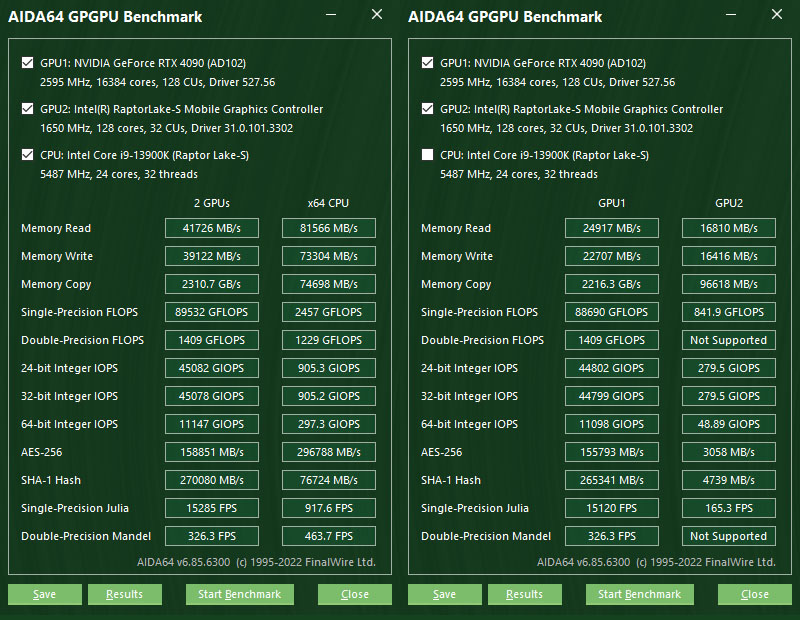Start Benchmark in the left window
The image size is (800, 620).
pos(240,594)
